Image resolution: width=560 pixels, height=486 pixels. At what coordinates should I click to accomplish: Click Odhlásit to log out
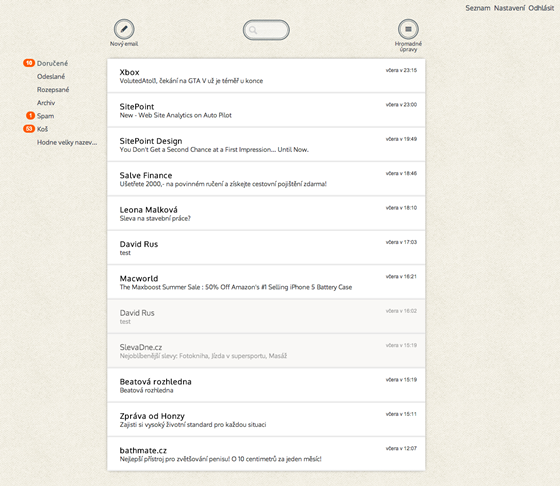(541, 8)
